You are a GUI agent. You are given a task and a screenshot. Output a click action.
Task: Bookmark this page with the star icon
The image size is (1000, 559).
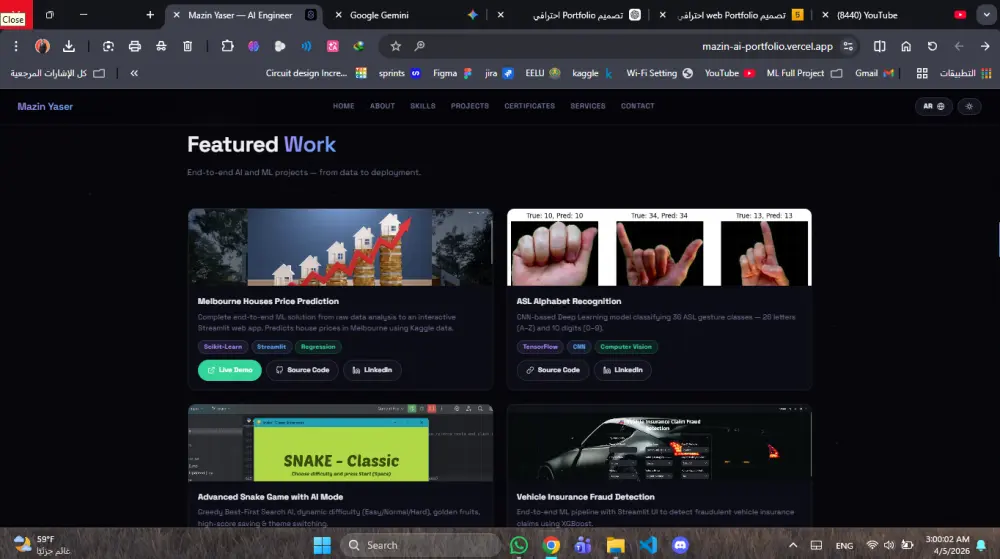[x=395, y=46]
